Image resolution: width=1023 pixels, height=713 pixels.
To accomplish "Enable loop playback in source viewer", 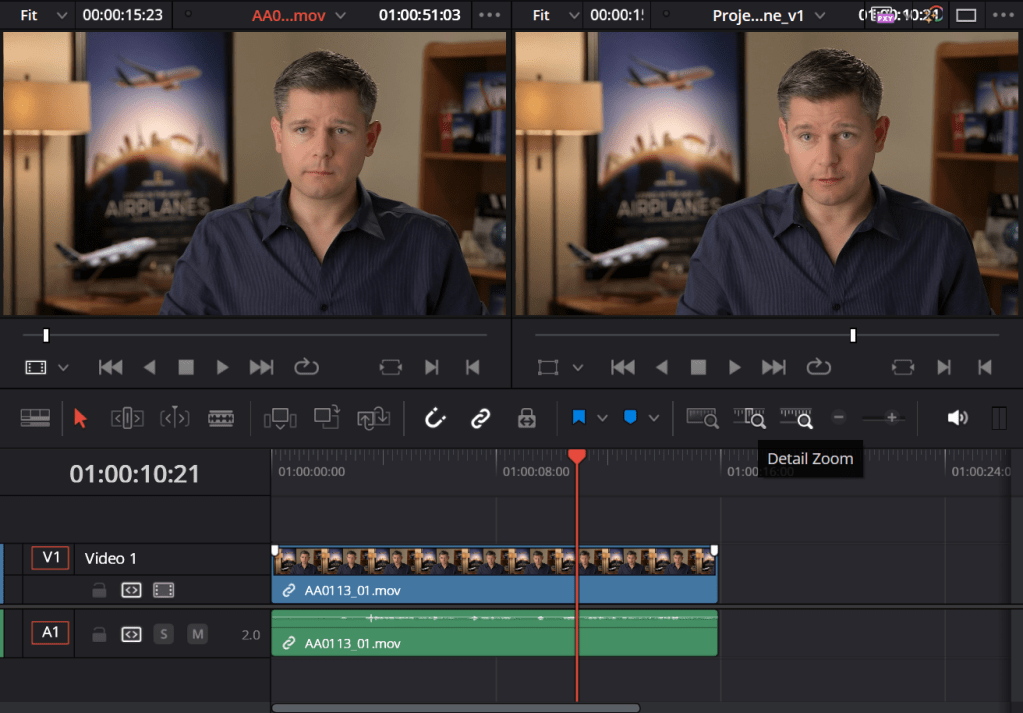I will pyautogui.click(x=306, y=367).
